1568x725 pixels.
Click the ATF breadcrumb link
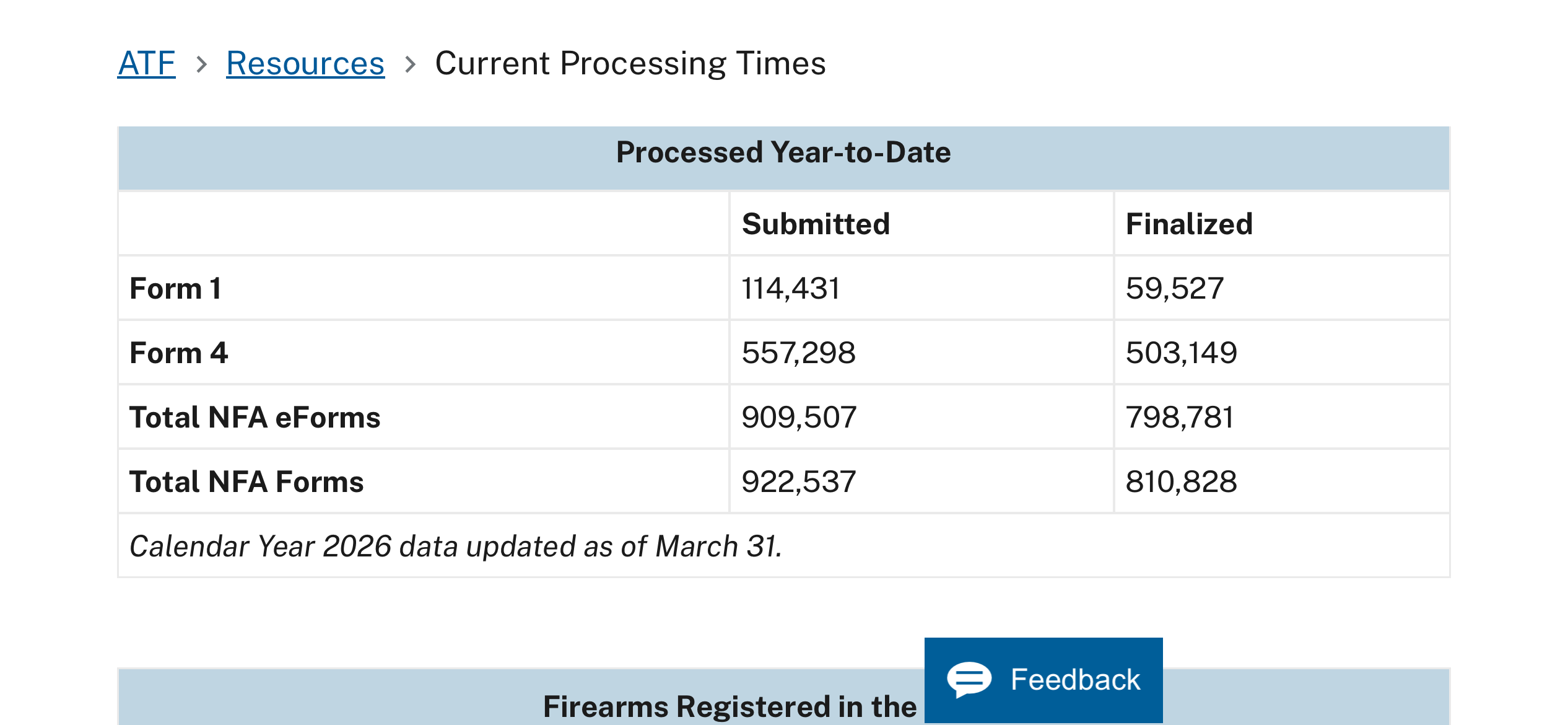(x=147, y=63)
